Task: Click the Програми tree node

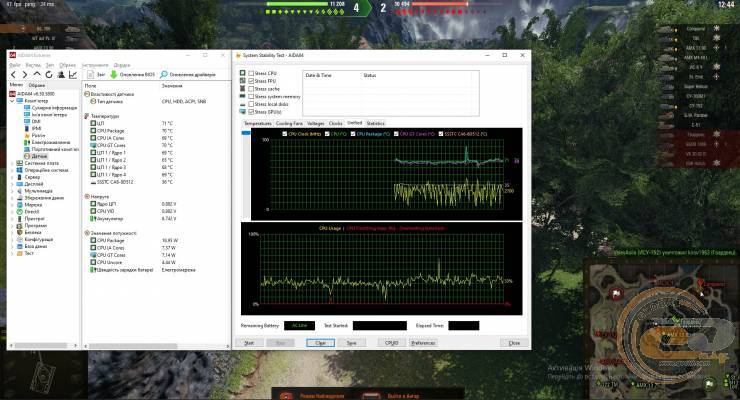Action: [32, 225]
